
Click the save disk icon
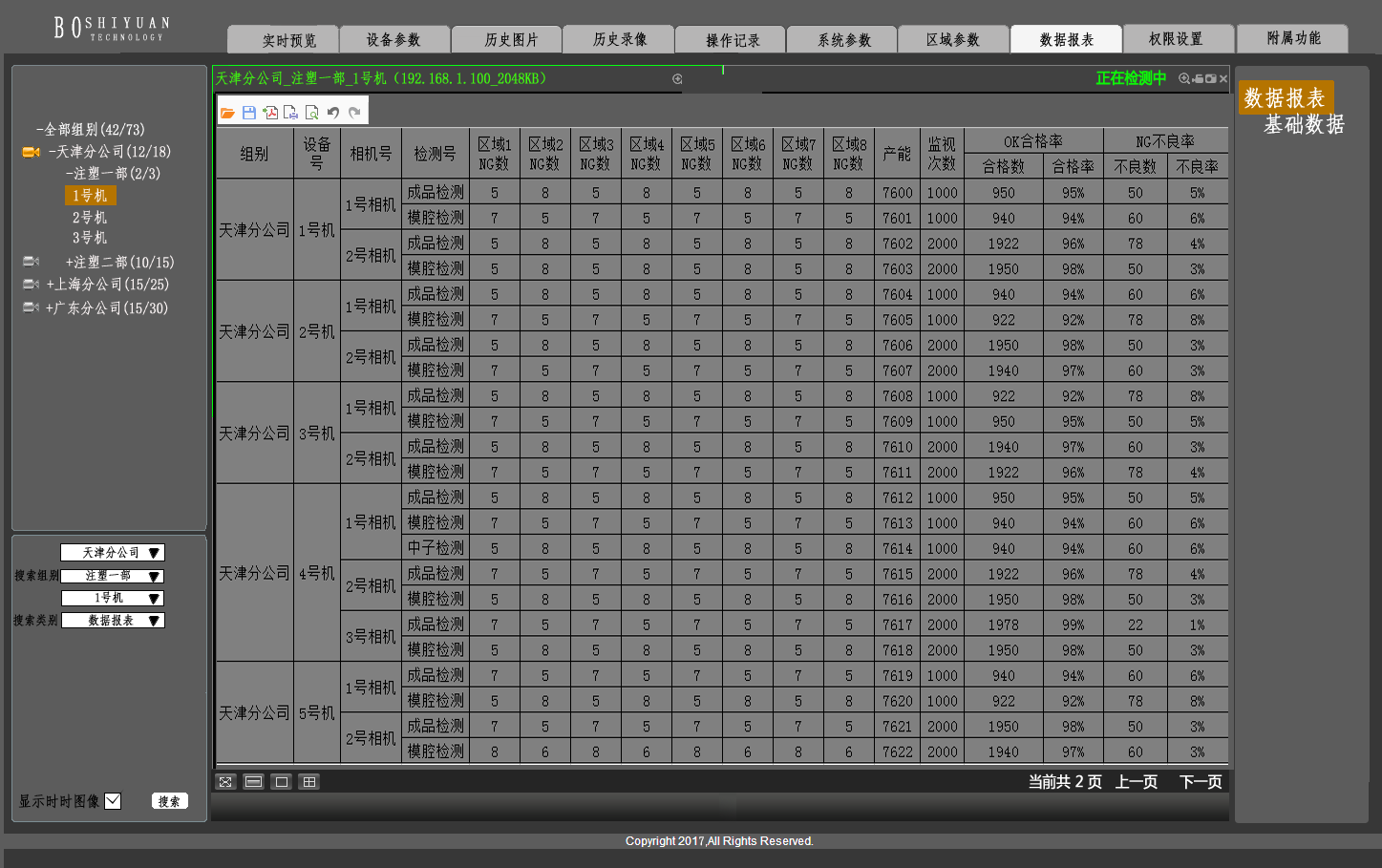click(x=249, y=113)
